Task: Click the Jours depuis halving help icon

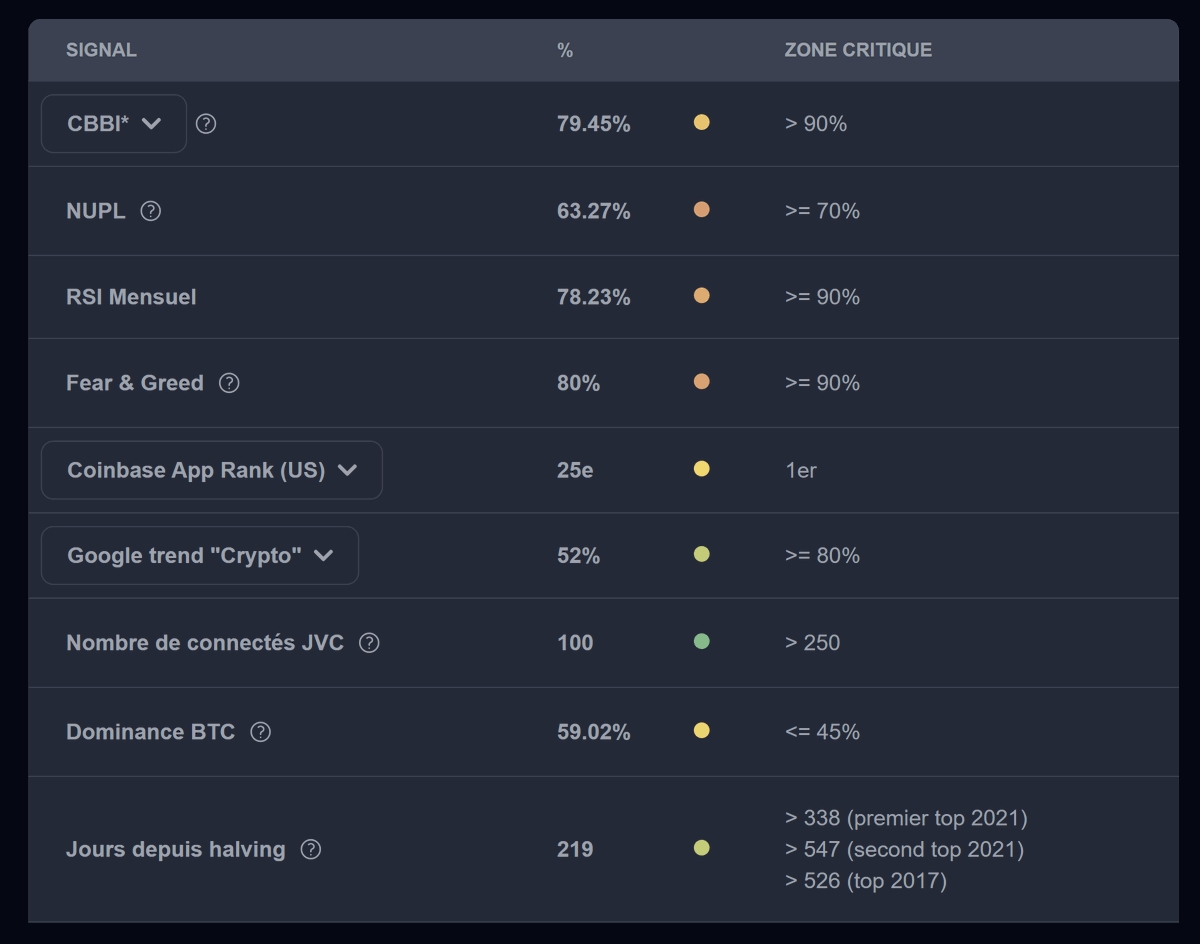Action: 311,850
